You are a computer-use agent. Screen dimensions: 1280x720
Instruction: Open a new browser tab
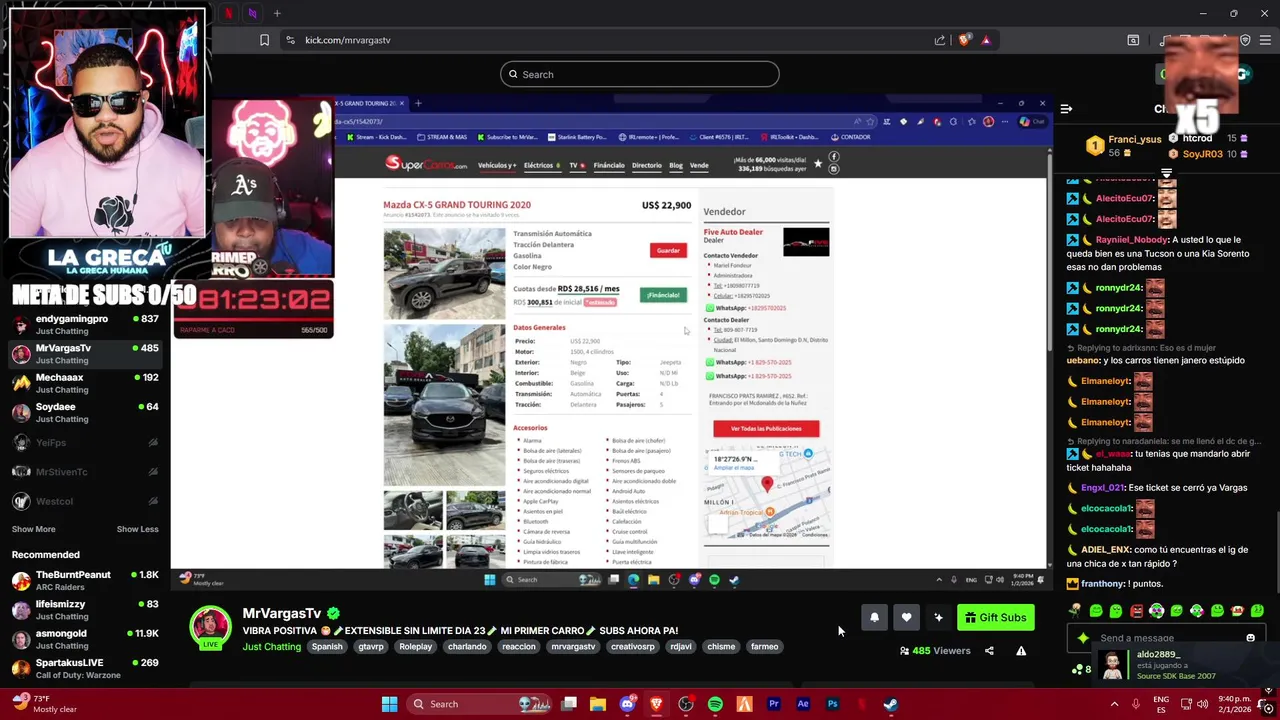tap(277, 13)
